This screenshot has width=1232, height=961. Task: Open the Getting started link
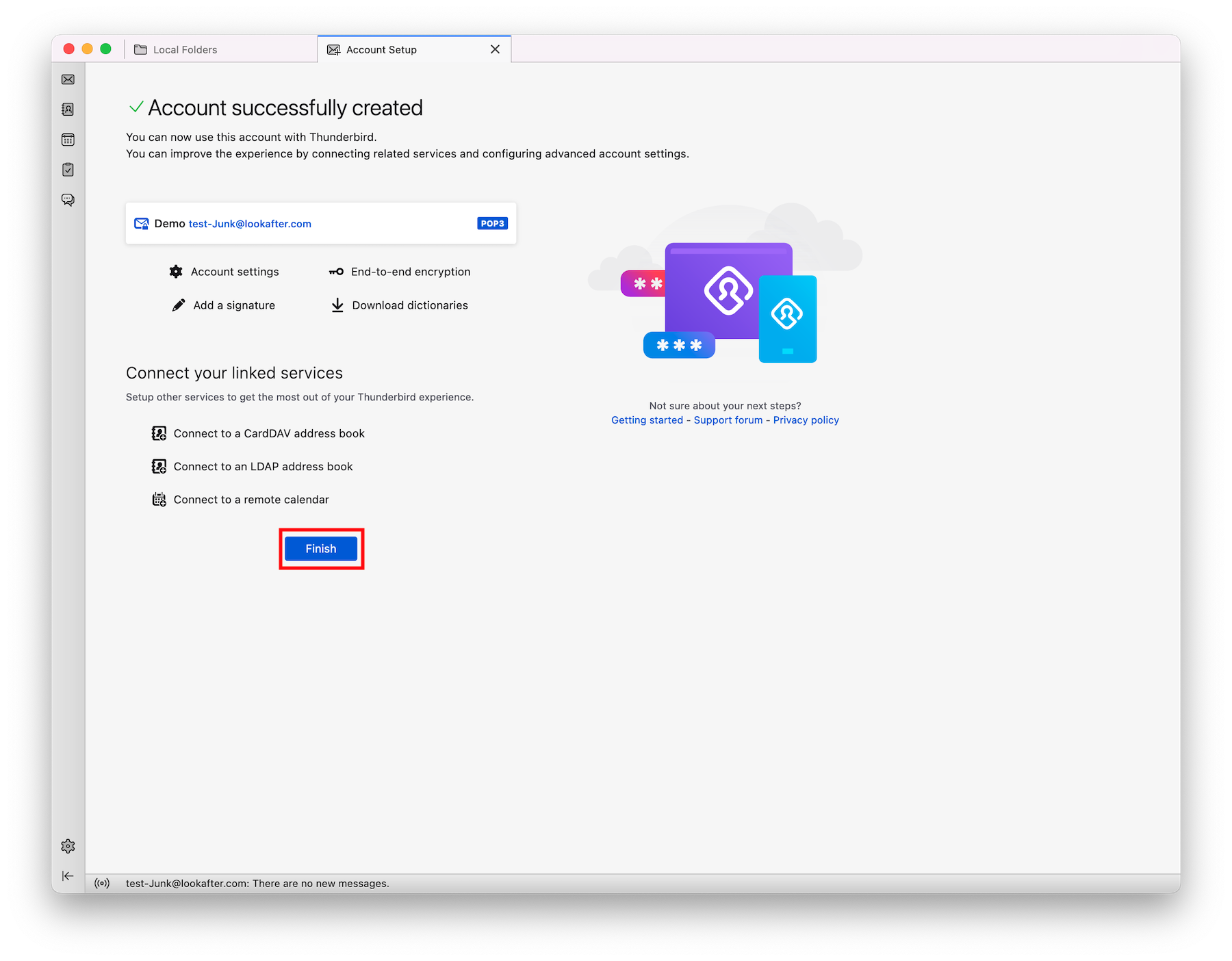647,420
